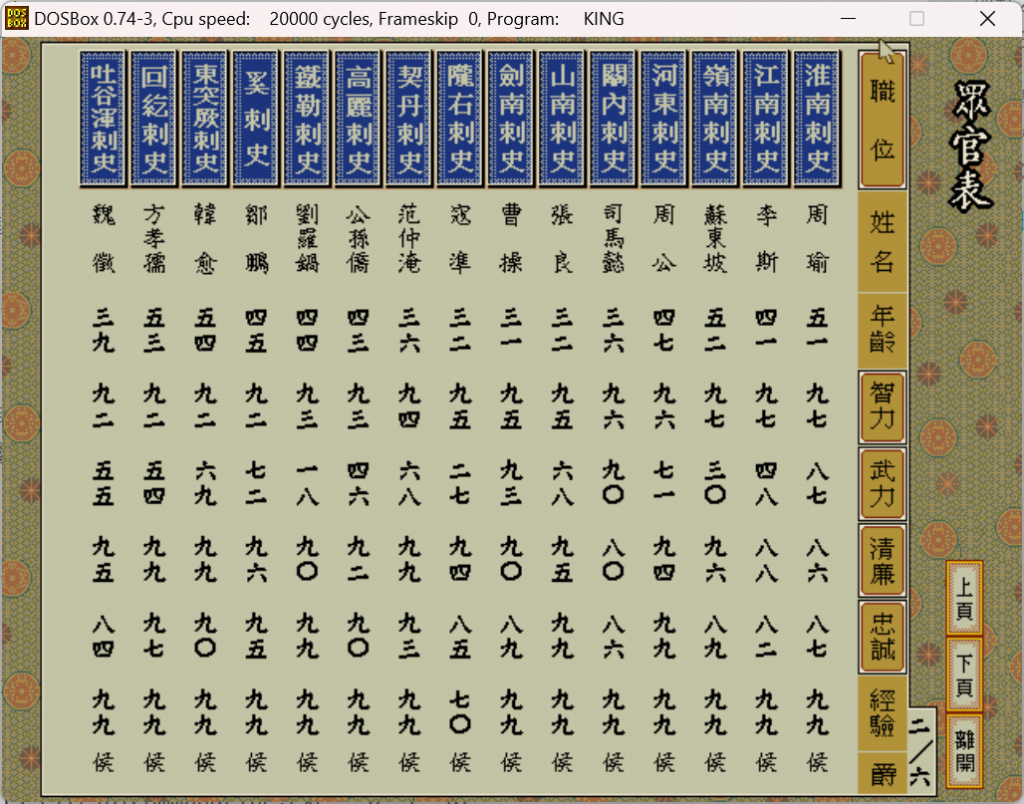The image size is (1024, 804).
Task: Click official name 魏徵
Action: [x=104, y=238]
